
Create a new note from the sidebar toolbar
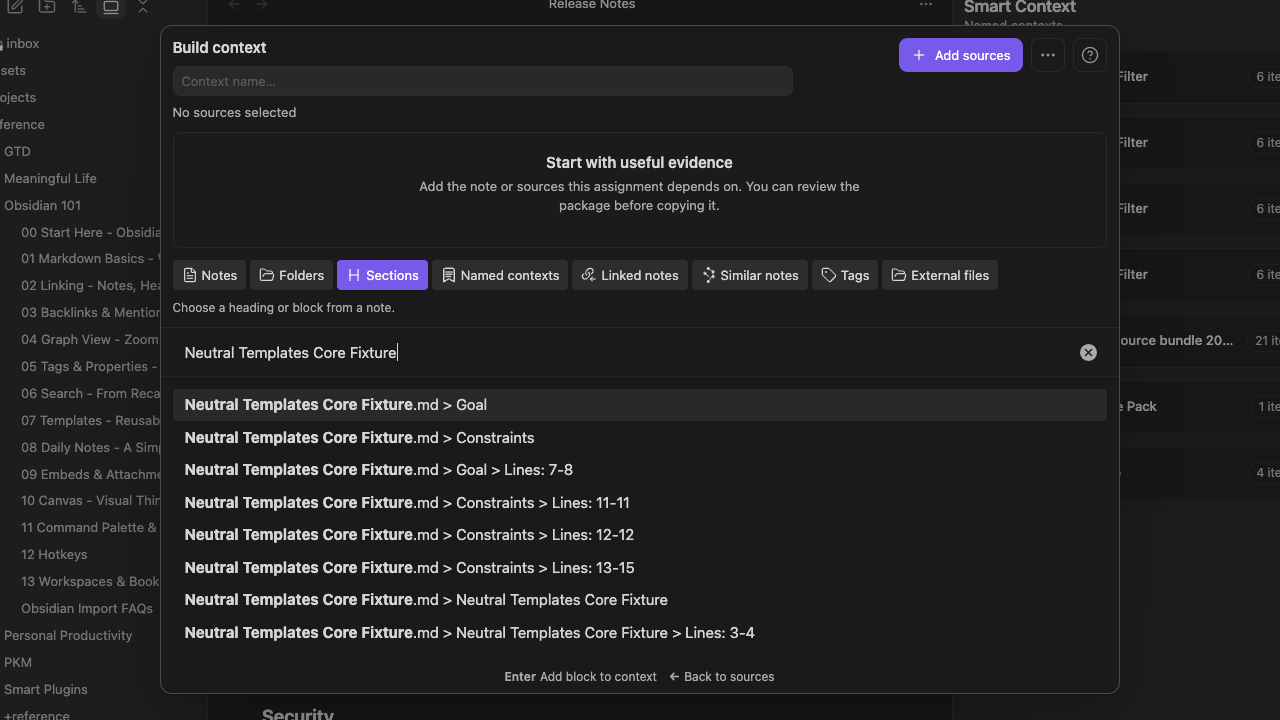(x=15, y=6)
